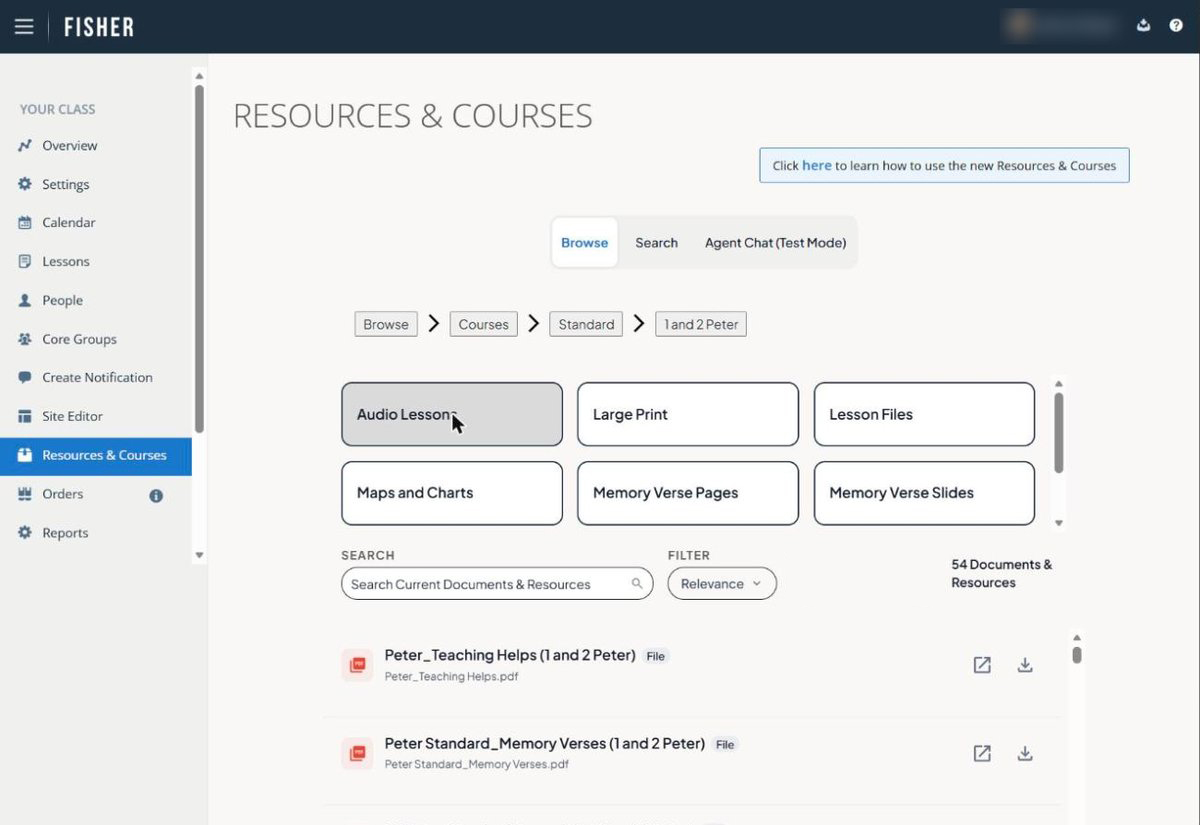Click the 1 and 2 Peter breadcrumb

point(701,324)
